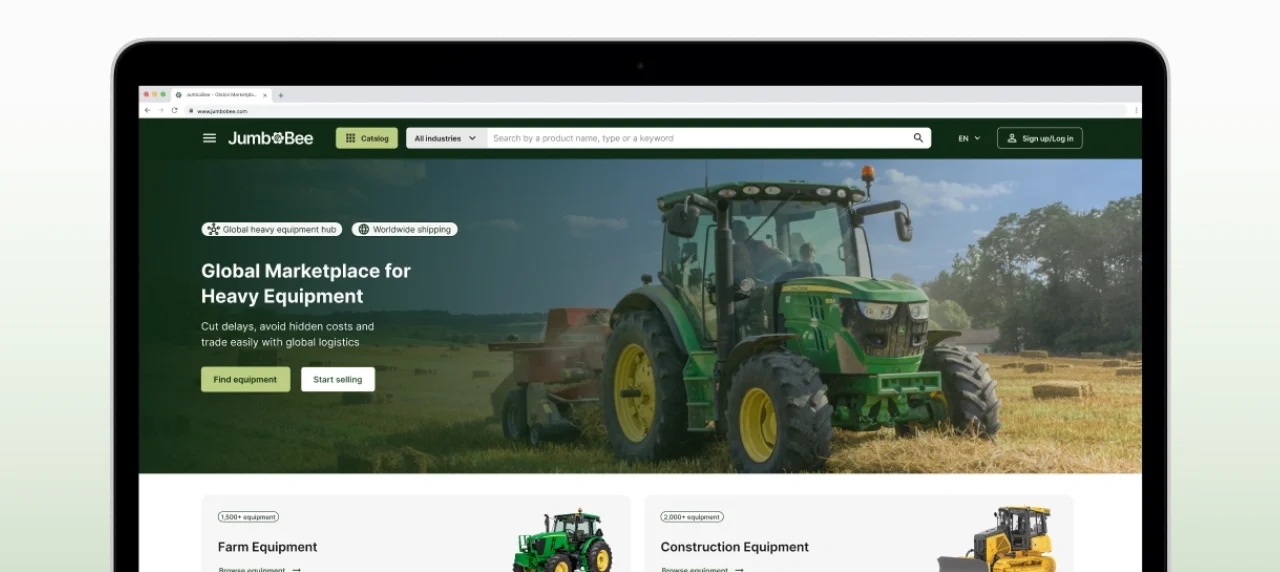Open the hamburger menu

(209, 138)
